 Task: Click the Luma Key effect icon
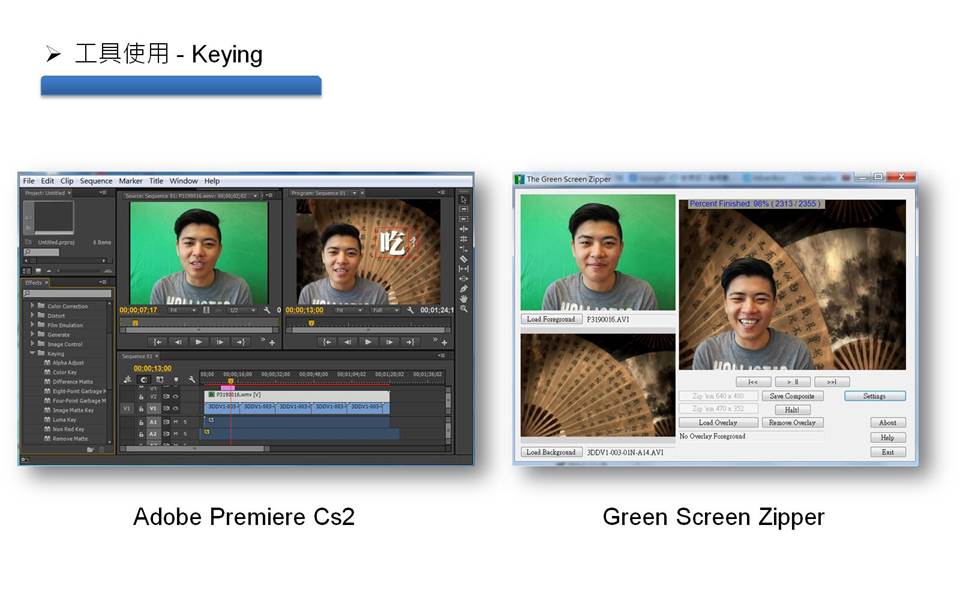(x=46, y=419)
